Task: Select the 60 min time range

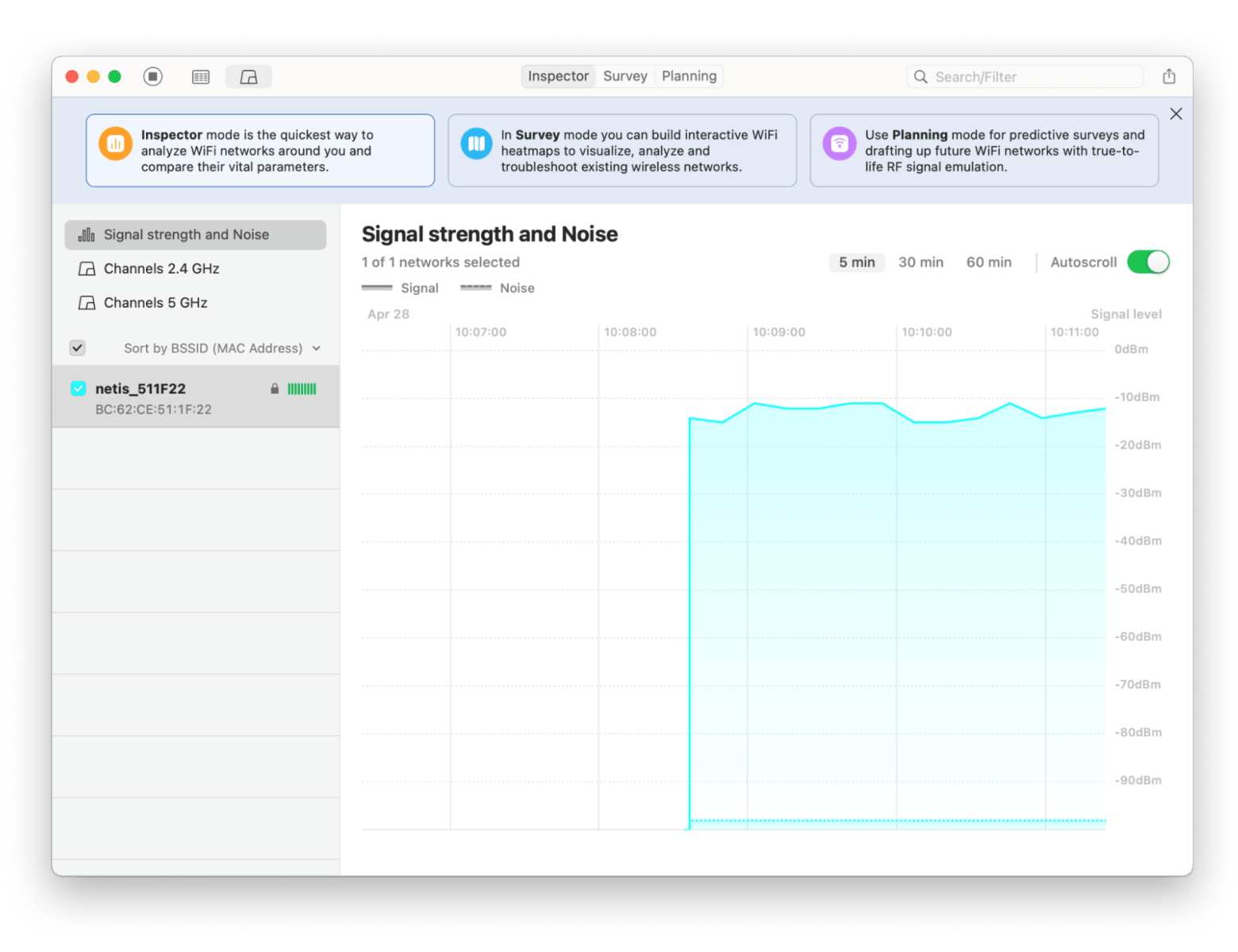Action: click(x=989, y=262)
